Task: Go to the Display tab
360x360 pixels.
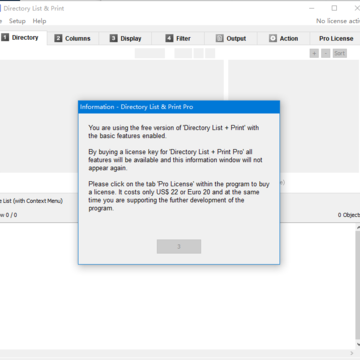Action: 125,38
